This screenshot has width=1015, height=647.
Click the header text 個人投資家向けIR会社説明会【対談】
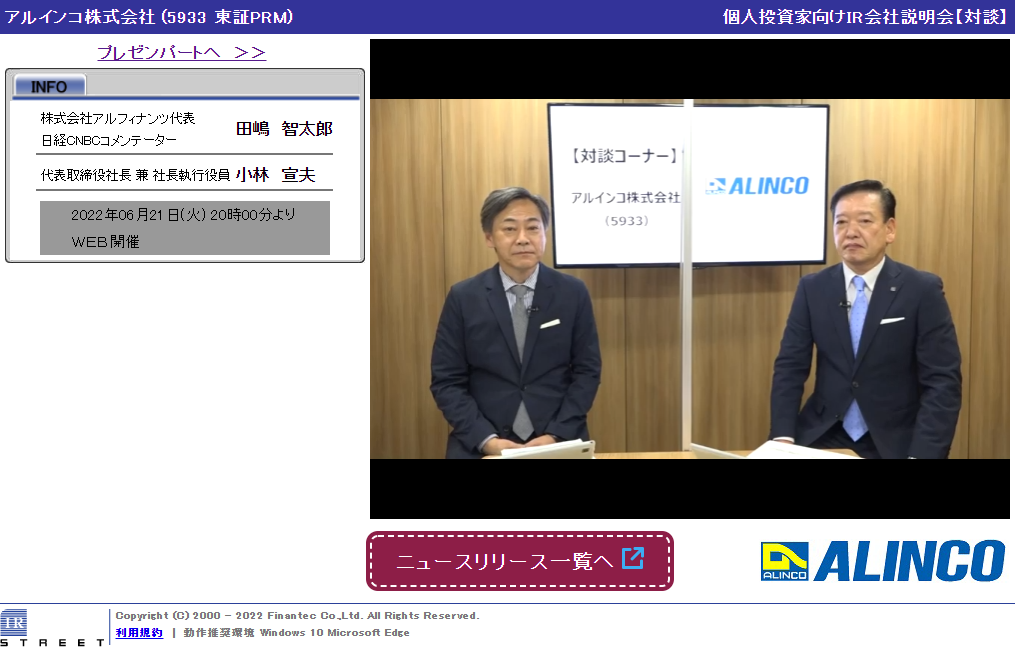point(865,17)
